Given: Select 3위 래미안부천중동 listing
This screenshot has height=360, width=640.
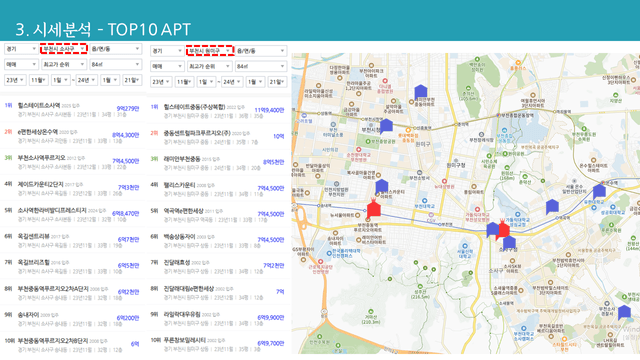Looking at the screenshot, I should (218, 162).
